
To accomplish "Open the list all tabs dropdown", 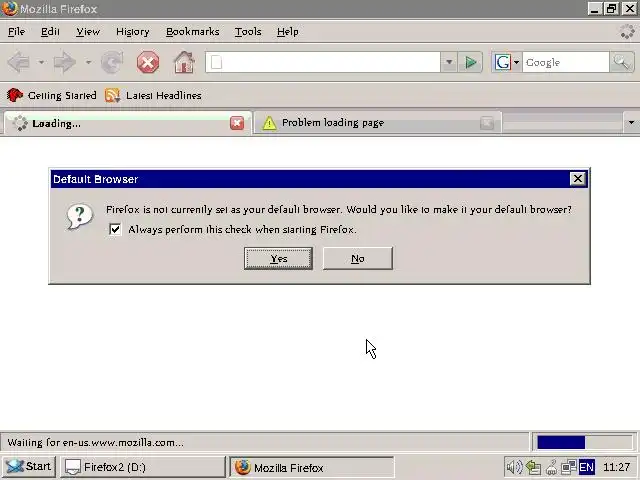I will click(x=631, y=122).
